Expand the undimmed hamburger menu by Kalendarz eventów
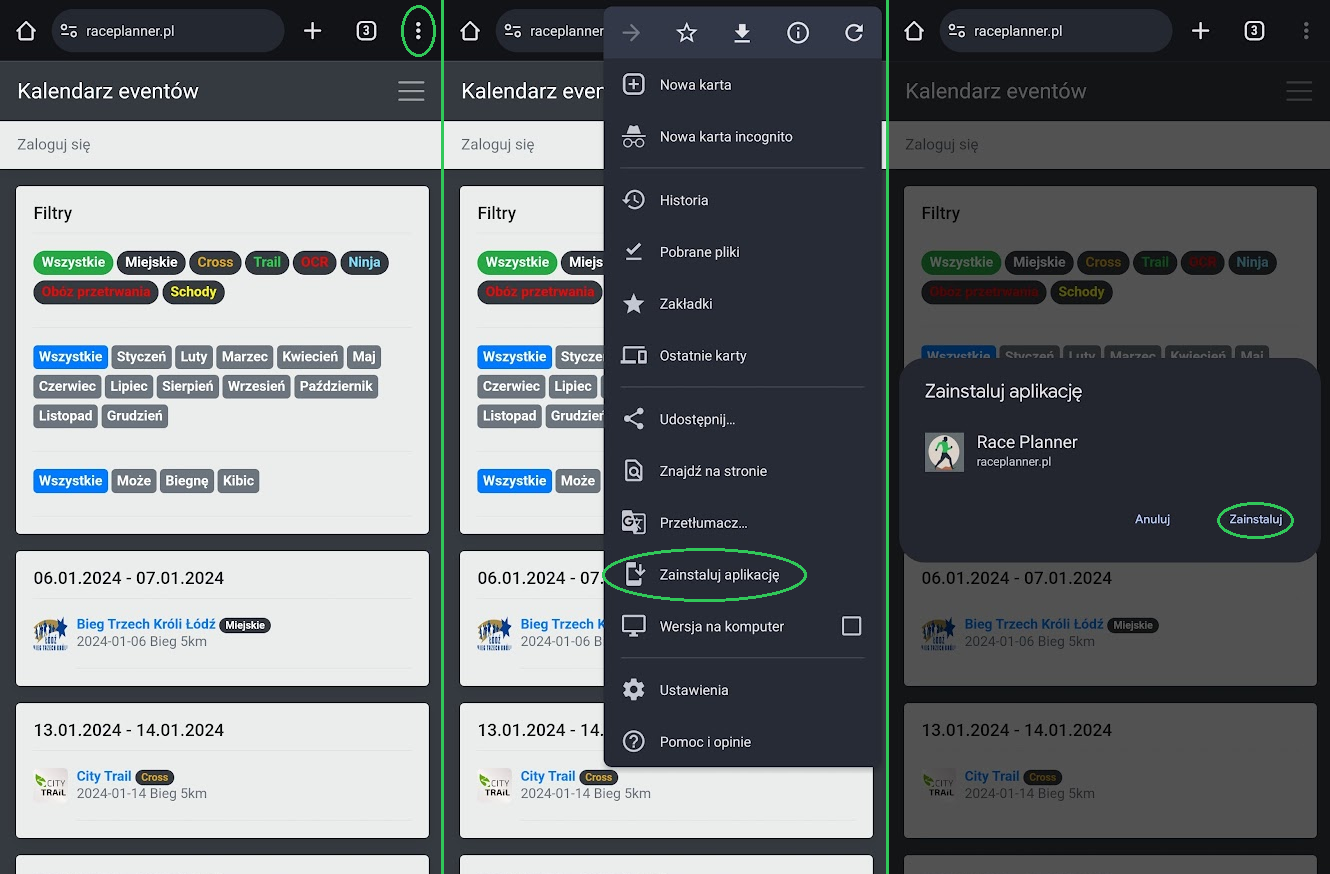 [411, 91]
